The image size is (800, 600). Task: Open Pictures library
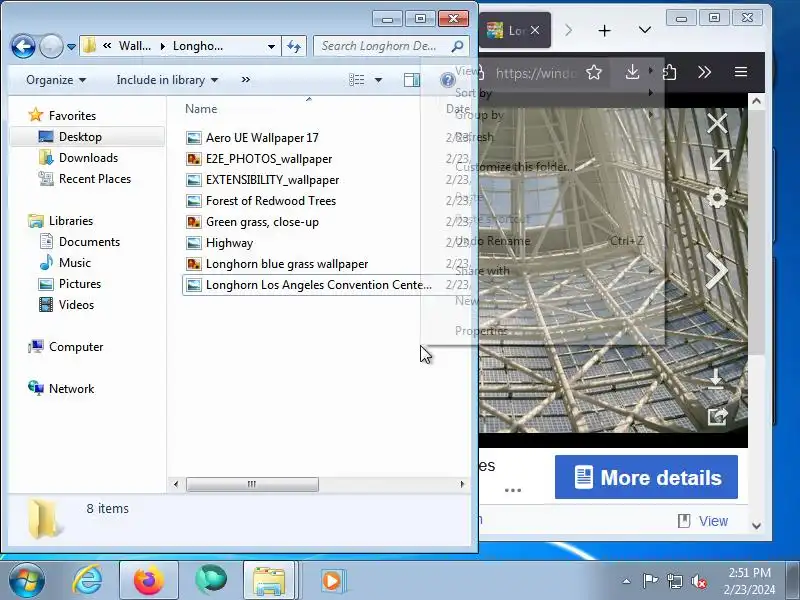point(80,284)
